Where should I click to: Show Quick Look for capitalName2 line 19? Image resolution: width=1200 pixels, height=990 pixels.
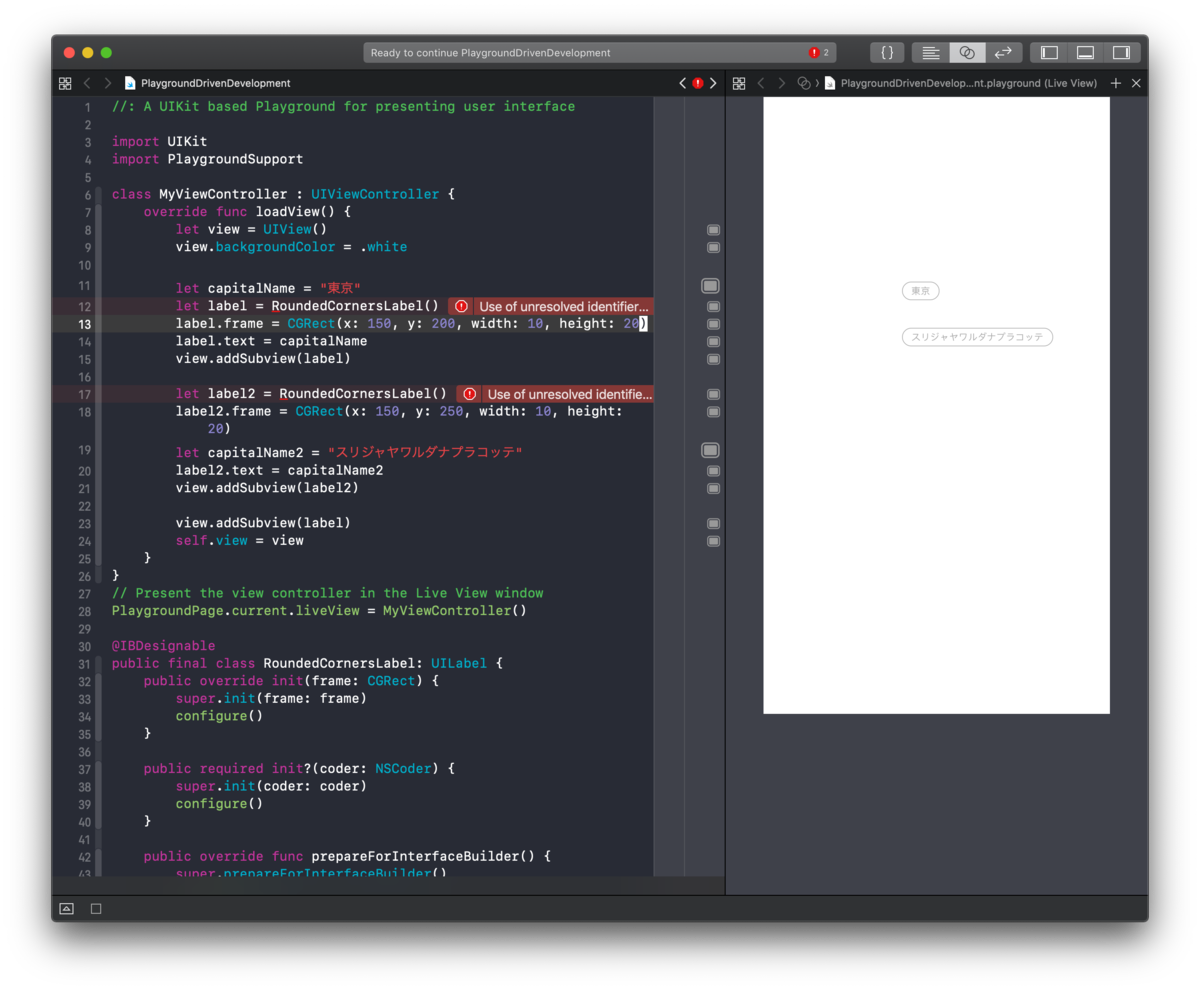tap(711, 451)
